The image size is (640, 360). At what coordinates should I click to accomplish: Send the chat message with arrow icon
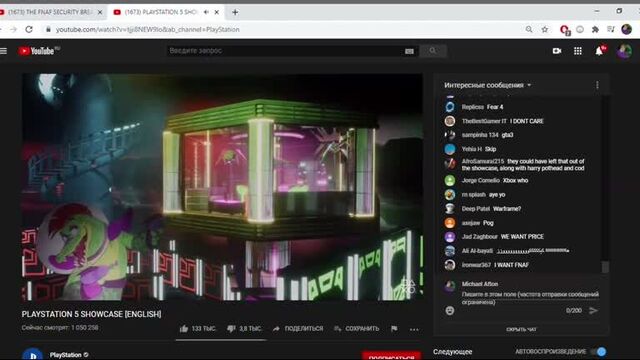click(593, 311)
